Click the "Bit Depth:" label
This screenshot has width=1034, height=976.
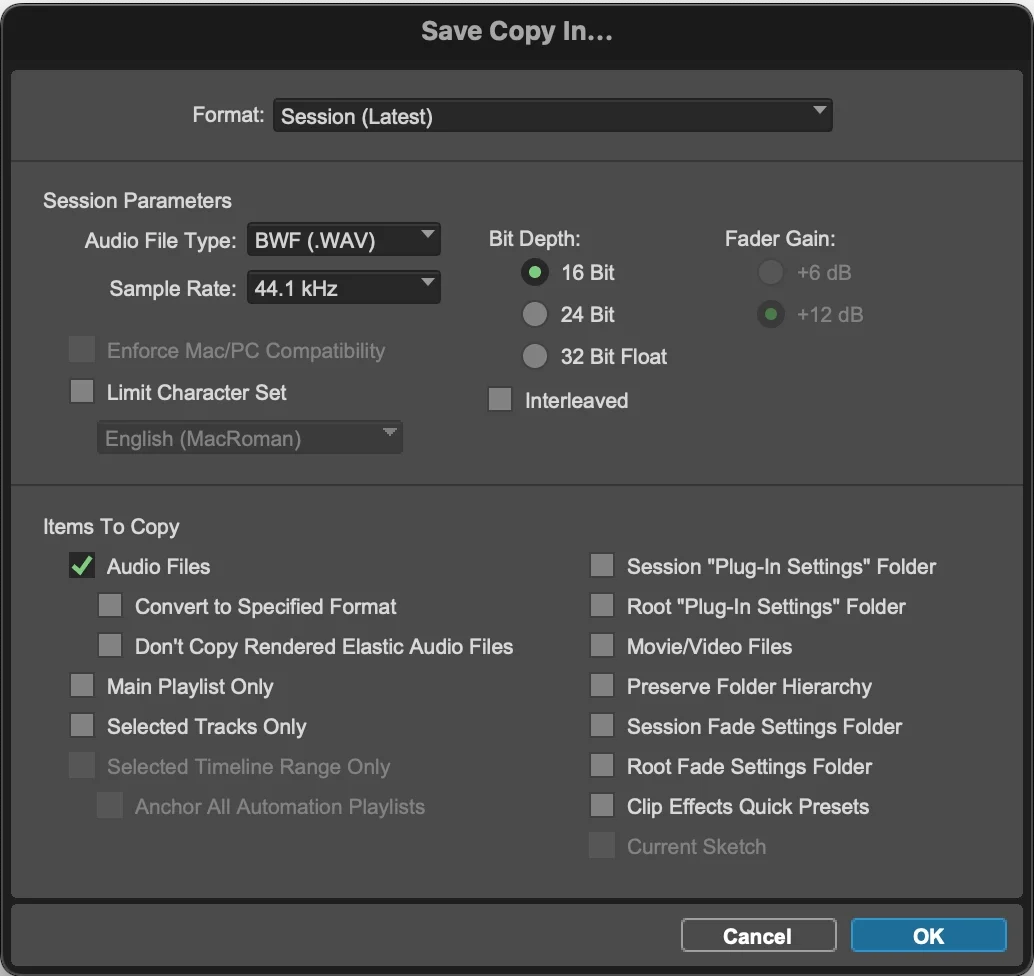click(x=534, y=239)
